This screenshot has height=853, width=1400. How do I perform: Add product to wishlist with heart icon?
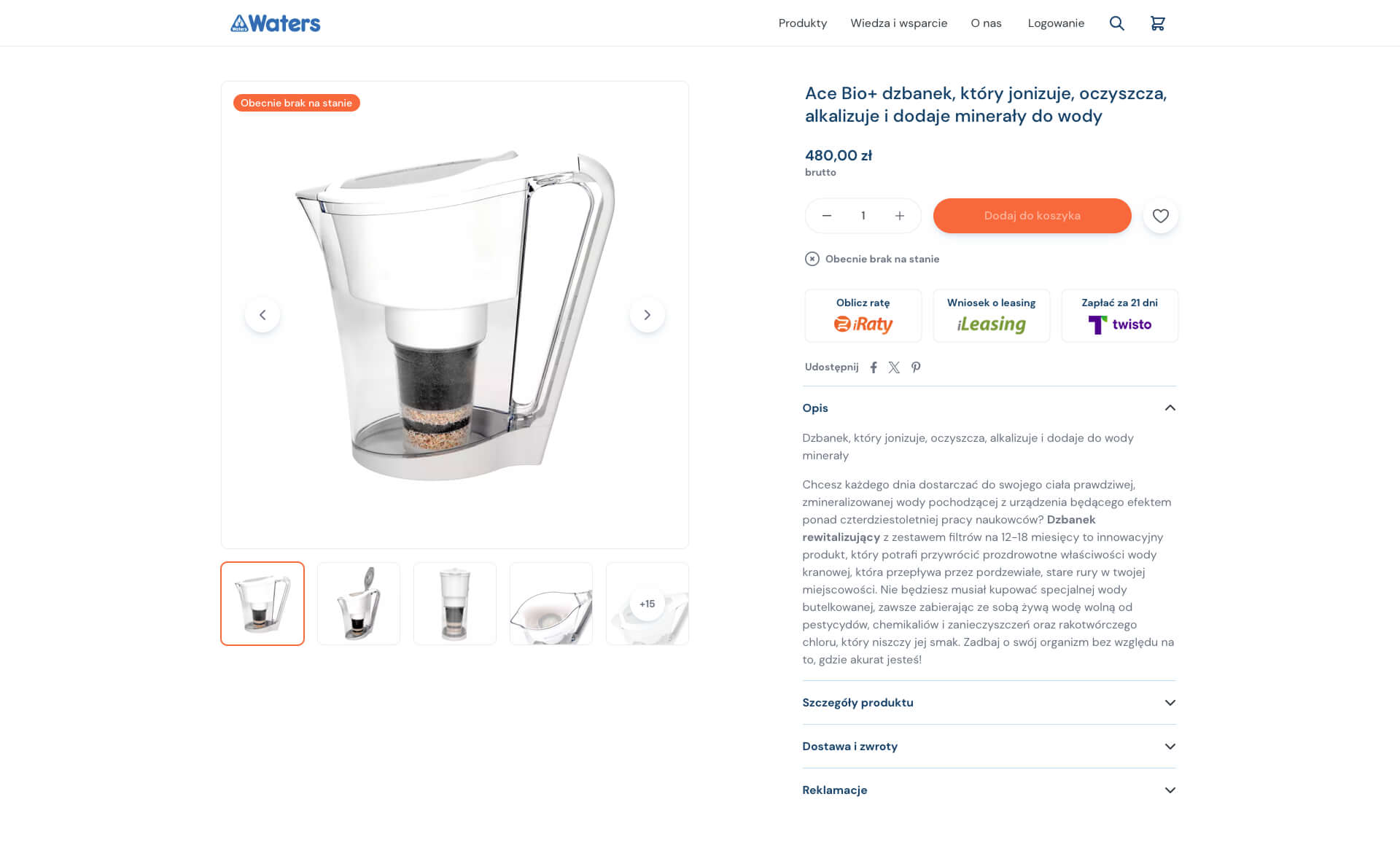pyautogui.click(x=1160, y=216)
